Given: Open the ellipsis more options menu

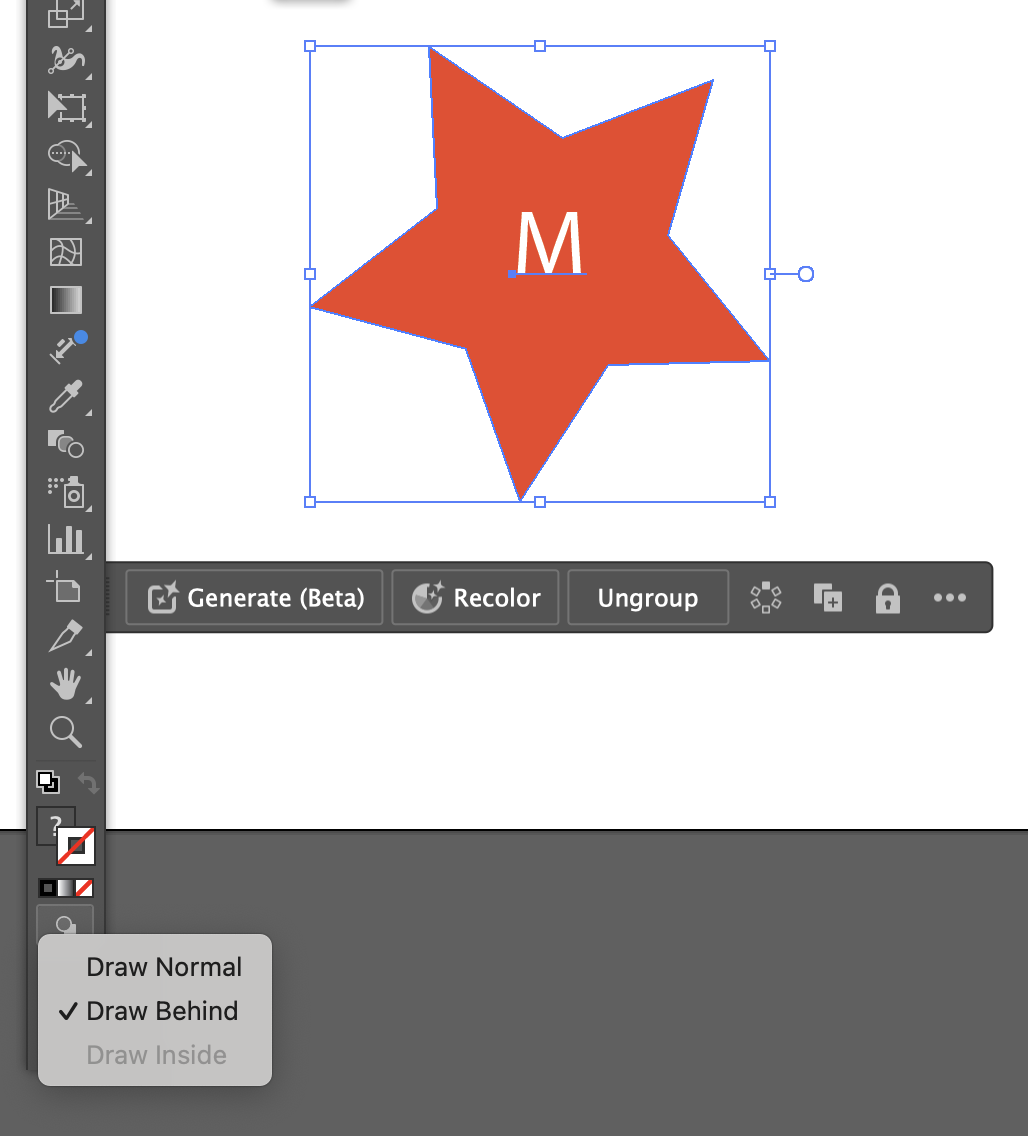Looking at the screenshot, I should (x=950, y=597).
